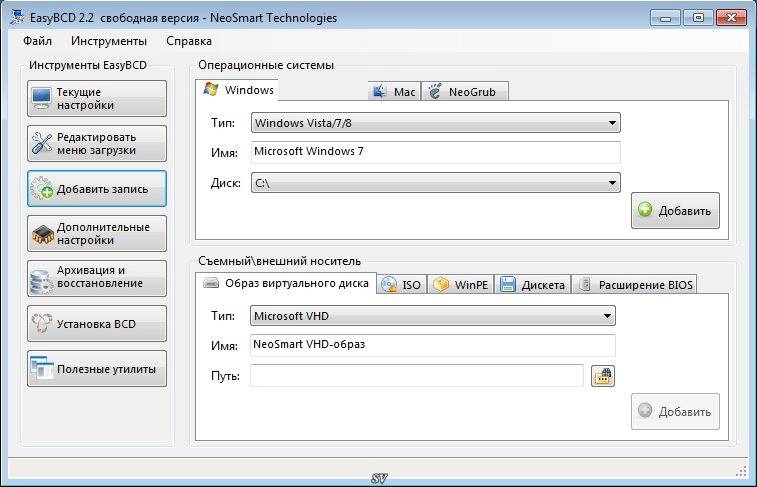Viewport: 757px width, 487px height.
Task: Open the Файл menu
Action: [38, 41]
